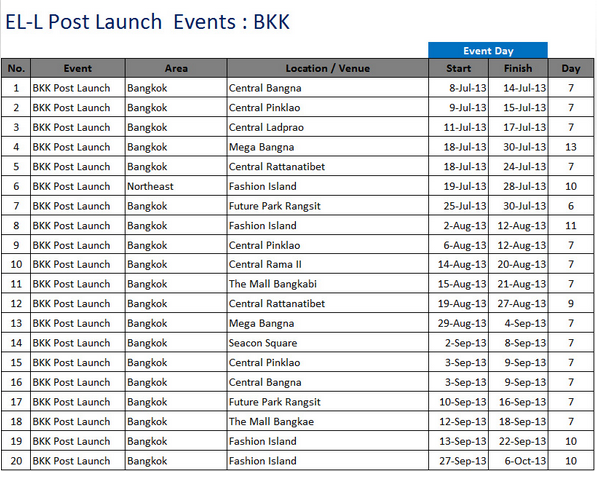
Task: Select finish date '8-Sep-13'
Action: 518,343
